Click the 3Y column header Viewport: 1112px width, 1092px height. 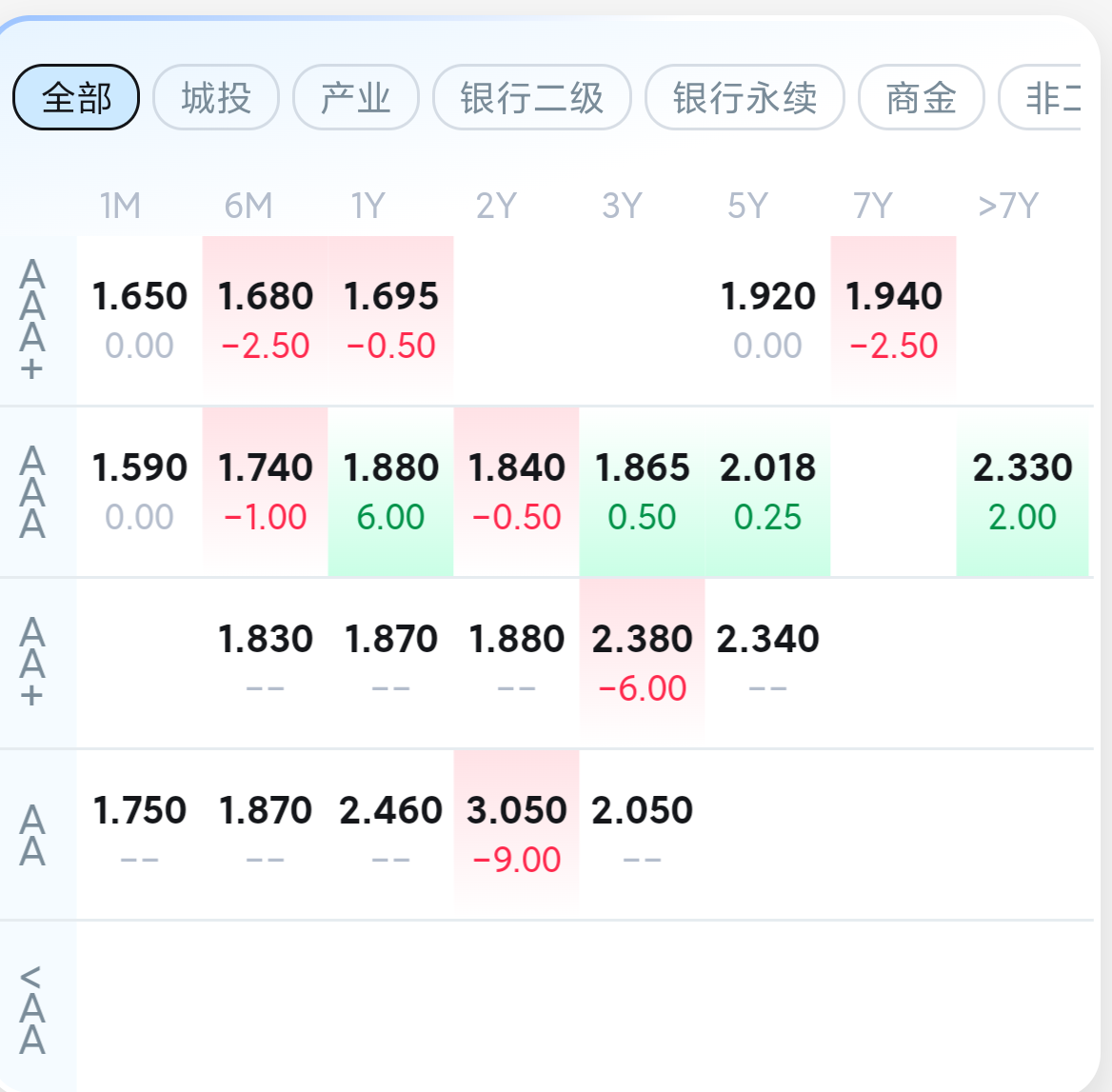[623, 206]
